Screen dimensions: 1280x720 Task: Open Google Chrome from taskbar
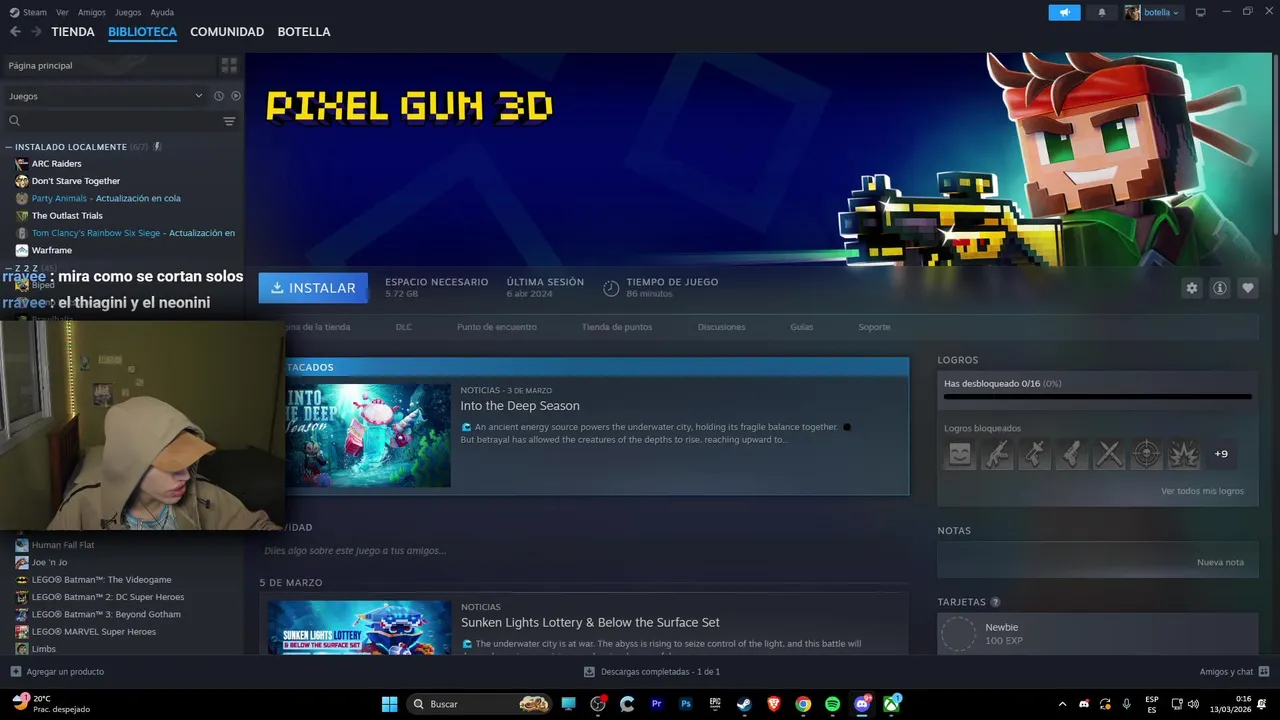(803, 704)
